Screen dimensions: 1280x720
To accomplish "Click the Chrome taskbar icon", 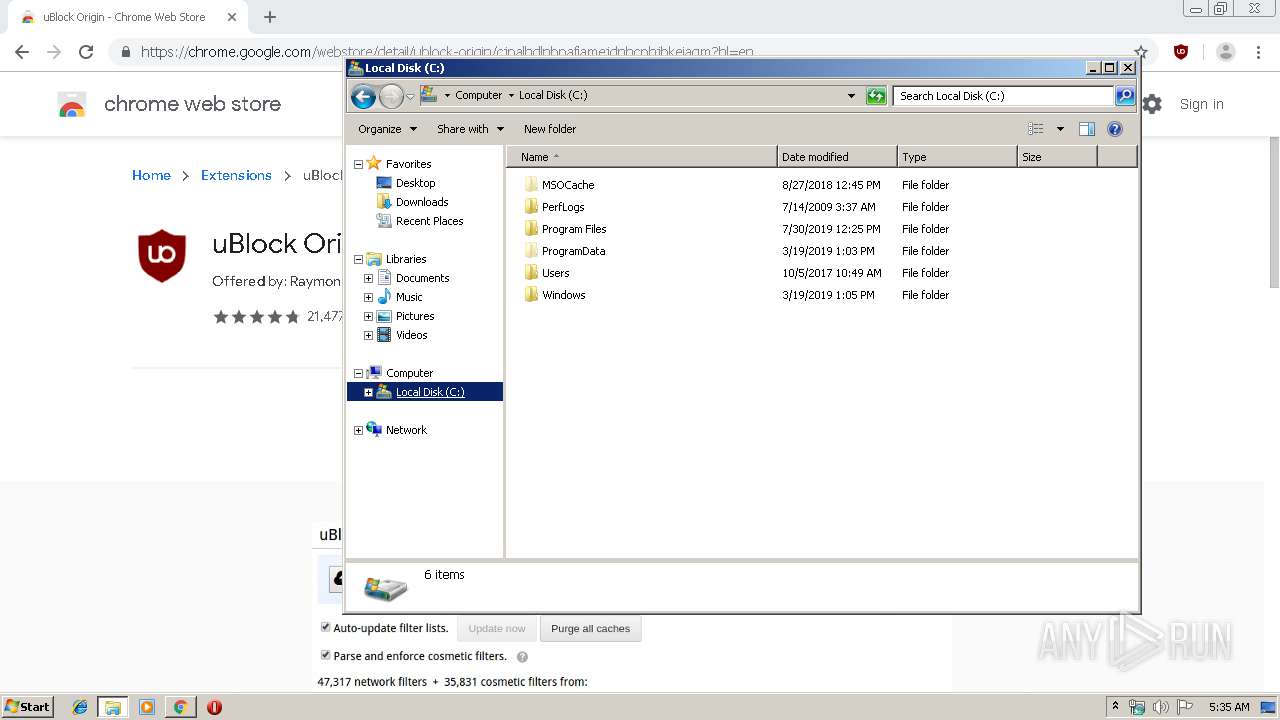I will point(180,707).
